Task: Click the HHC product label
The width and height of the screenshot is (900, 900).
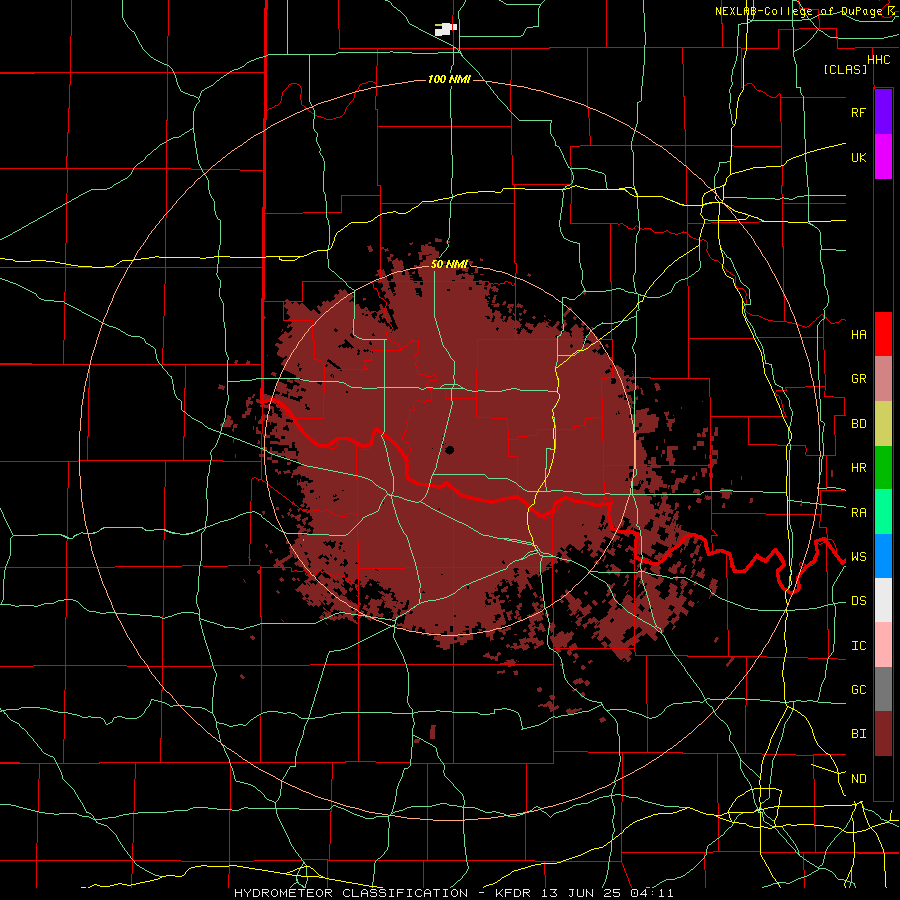Action: (878, 60)
